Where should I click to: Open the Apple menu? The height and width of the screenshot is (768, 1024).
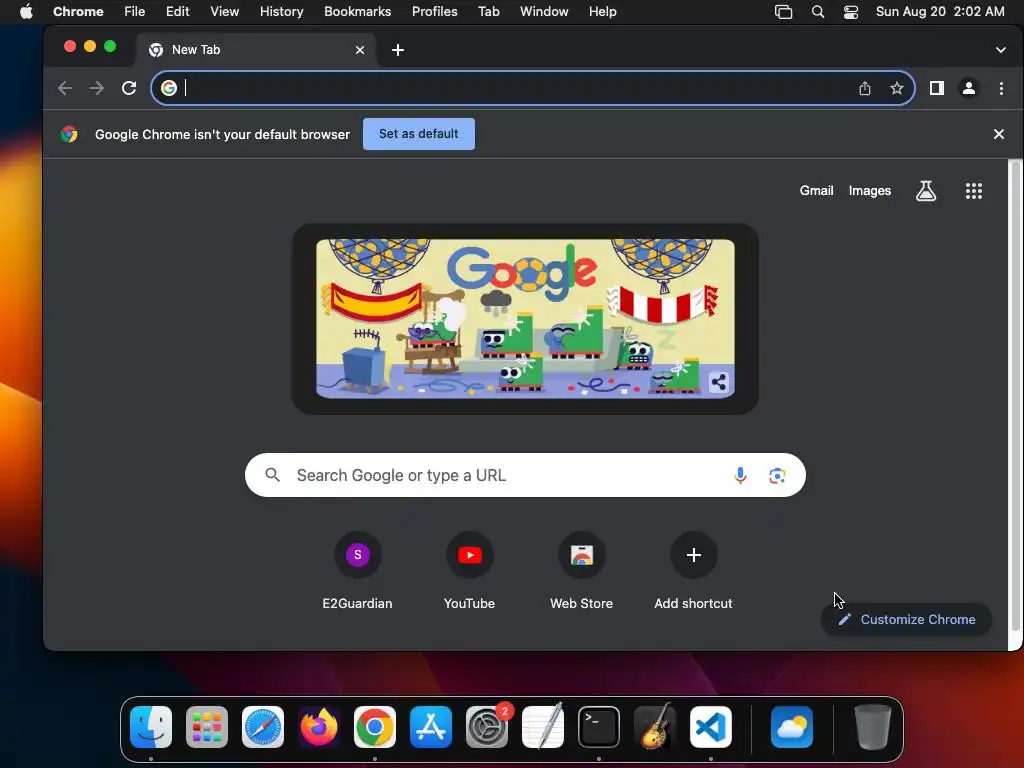pos(26,12)
